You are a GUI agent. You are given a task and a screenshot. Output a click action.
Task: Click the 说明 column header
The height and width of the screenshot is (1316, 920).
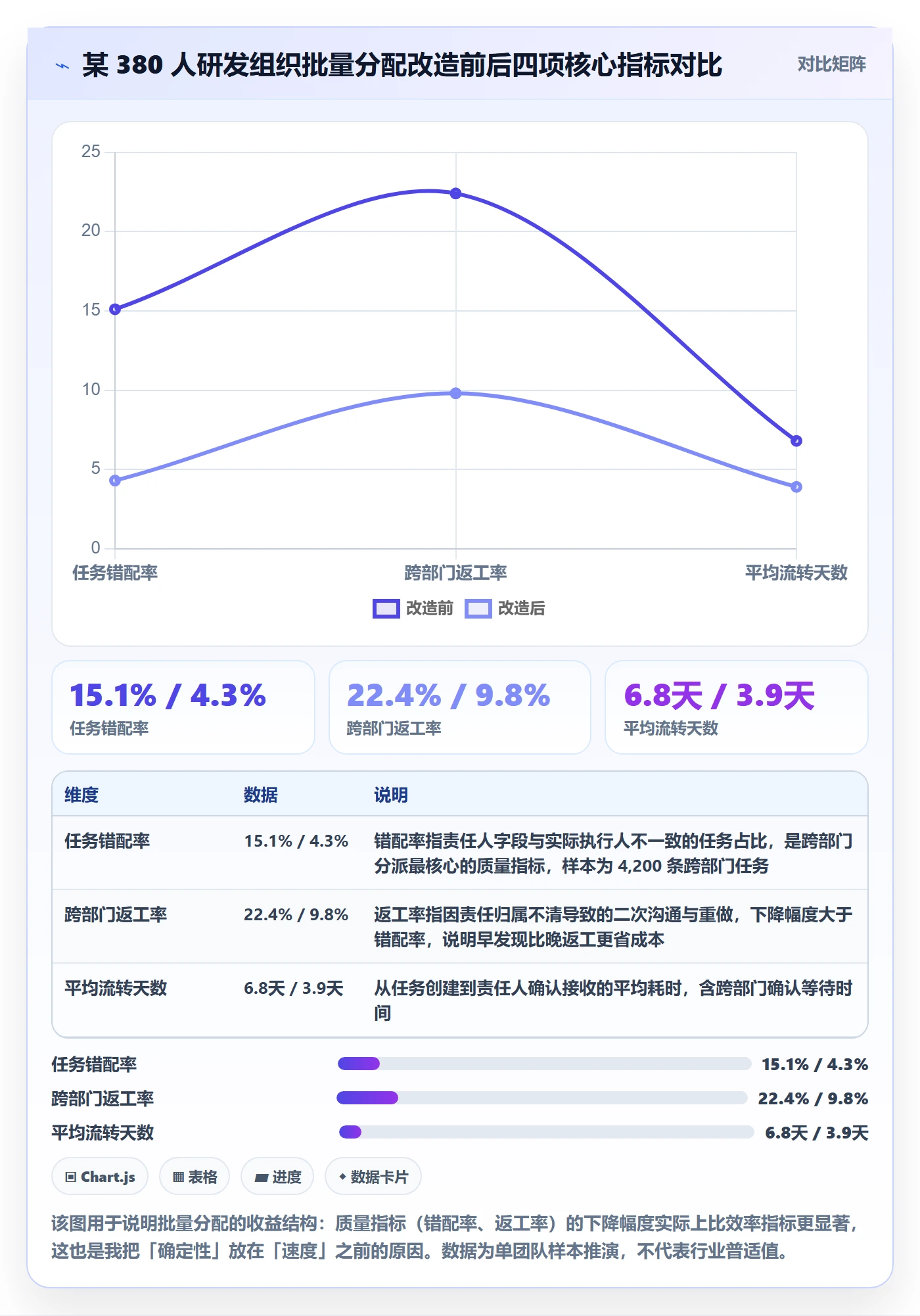[391, 795]
